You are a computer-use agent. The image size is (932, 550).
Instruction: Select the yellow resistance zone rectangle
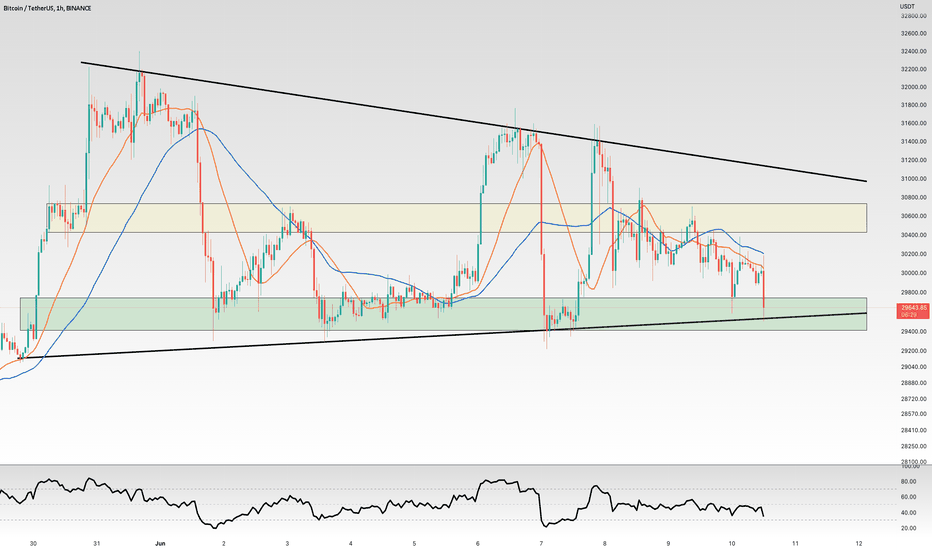pyautogui.click(x=456, y=218)
